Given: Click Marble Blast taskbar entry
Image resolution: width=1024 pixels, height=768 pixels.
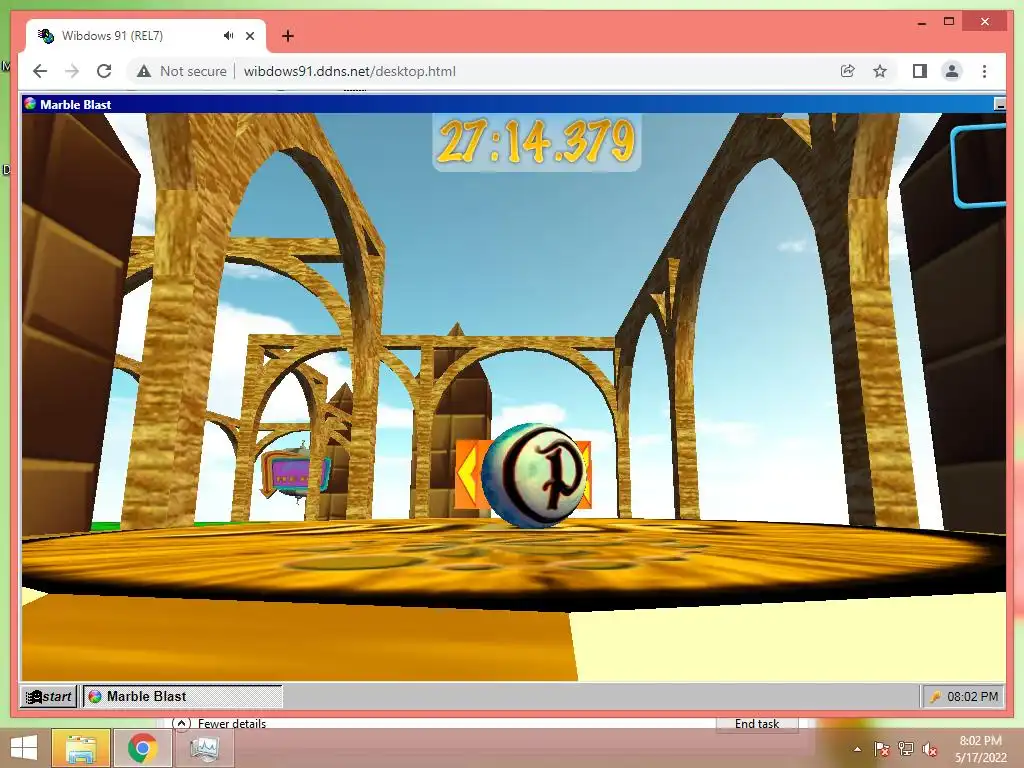Looking at the screenshot, I should pos(183,696).
